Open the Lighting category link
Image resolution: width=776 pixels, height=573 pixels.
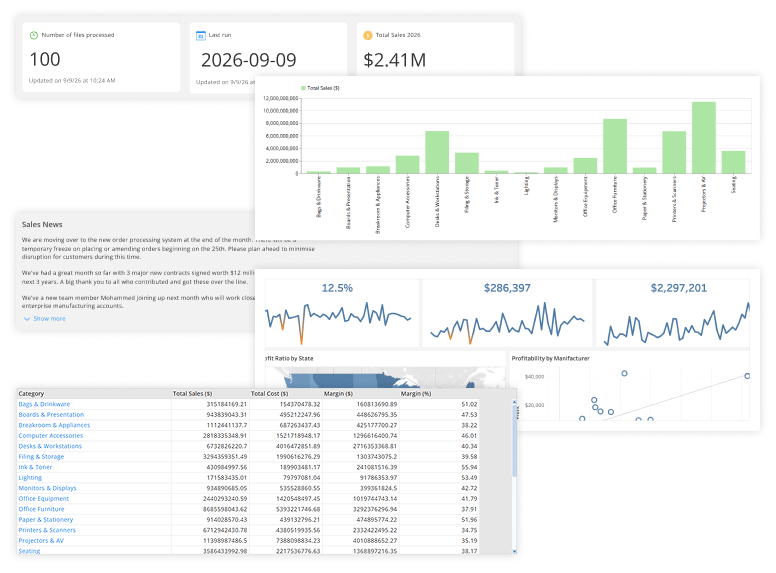pyautogui.click(x=30, y=478)
